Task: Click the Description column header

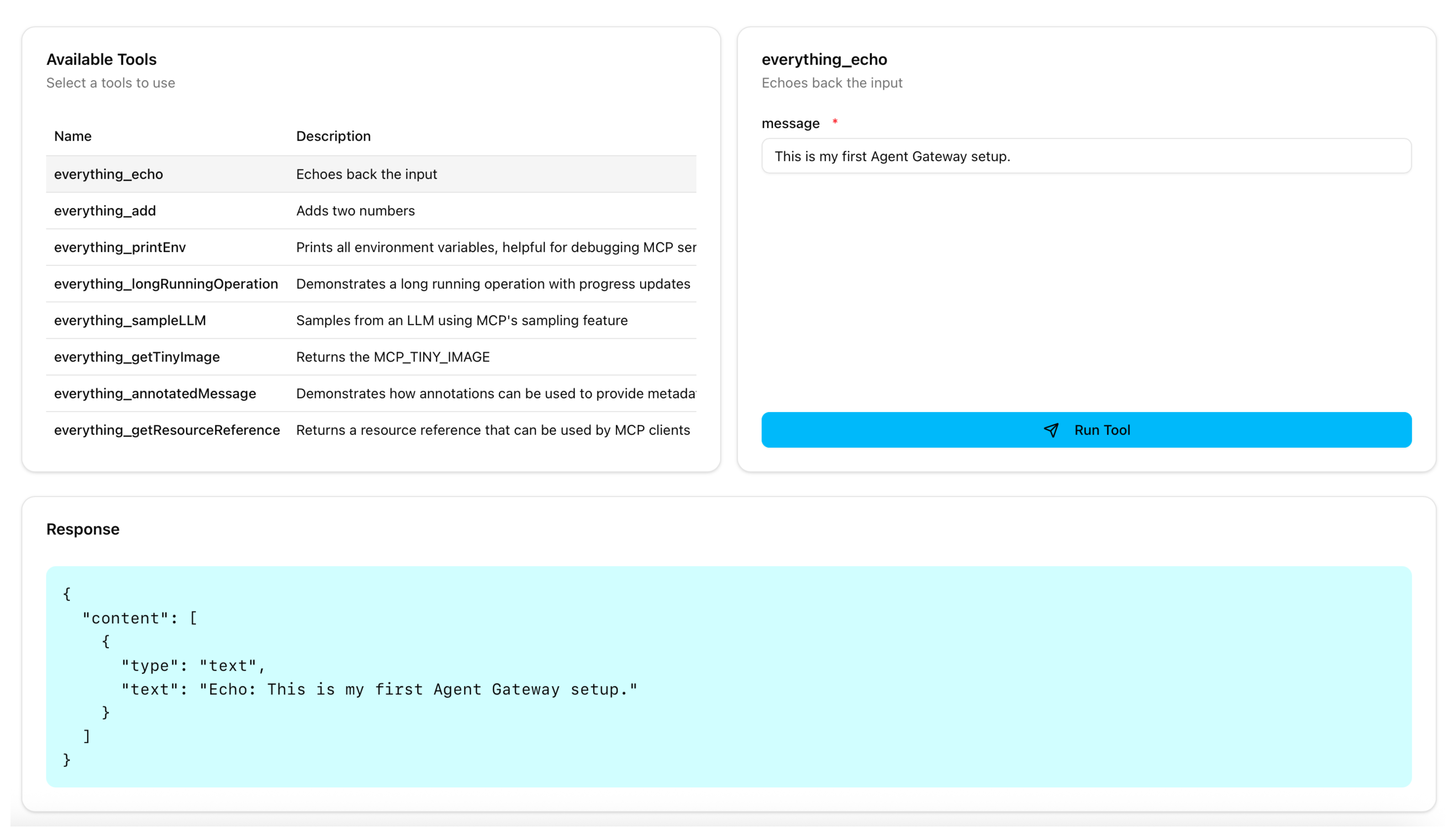Action: [x=333, y=136]
